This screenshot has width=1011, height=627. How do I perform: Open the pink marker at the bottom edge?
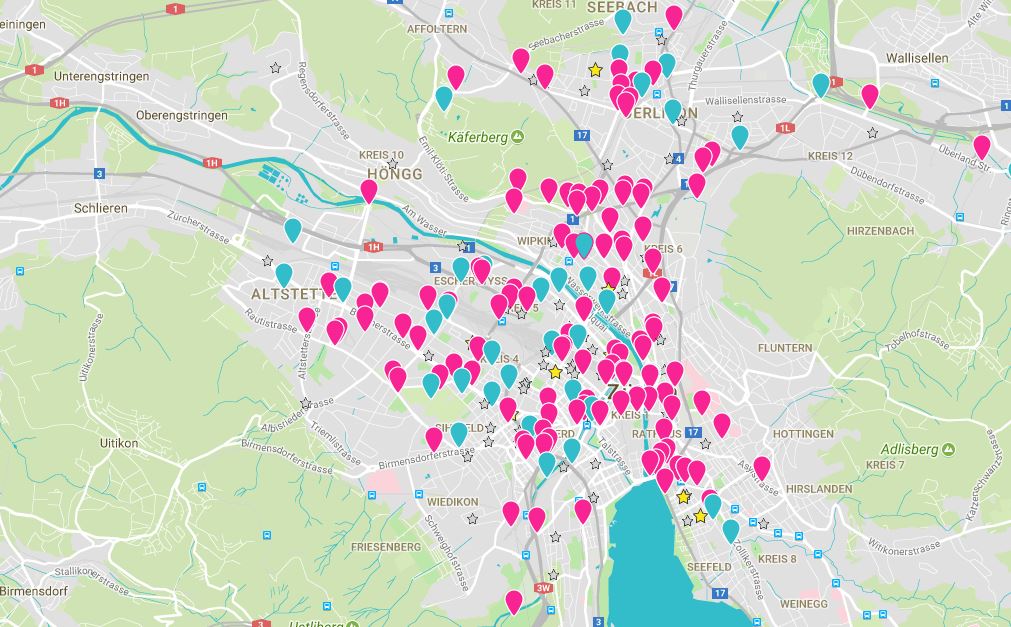pyautogui.click(x=514, y=602)
